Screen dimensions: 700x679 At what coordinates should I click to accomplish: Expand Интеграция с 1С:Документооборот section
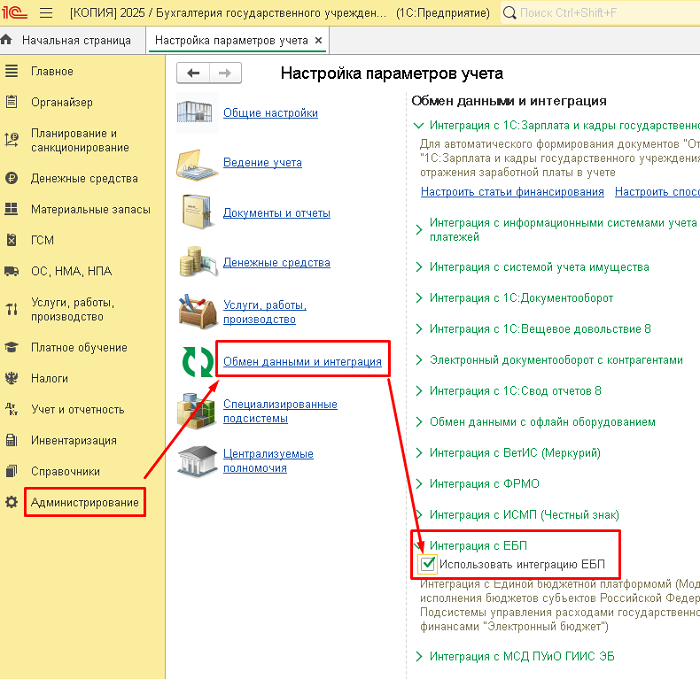[420, 298]
